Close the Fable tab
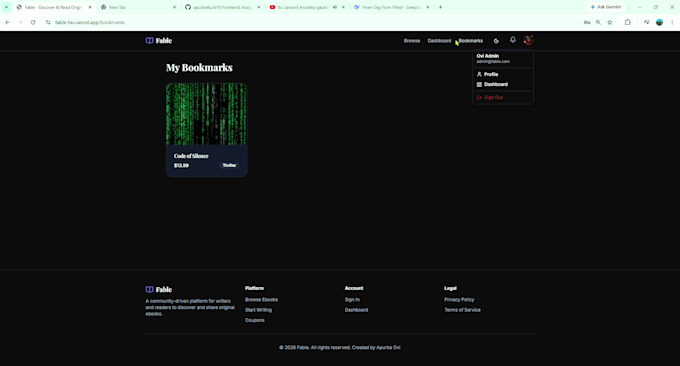Viewport: 680px width, 366px height. click(90, 7)
